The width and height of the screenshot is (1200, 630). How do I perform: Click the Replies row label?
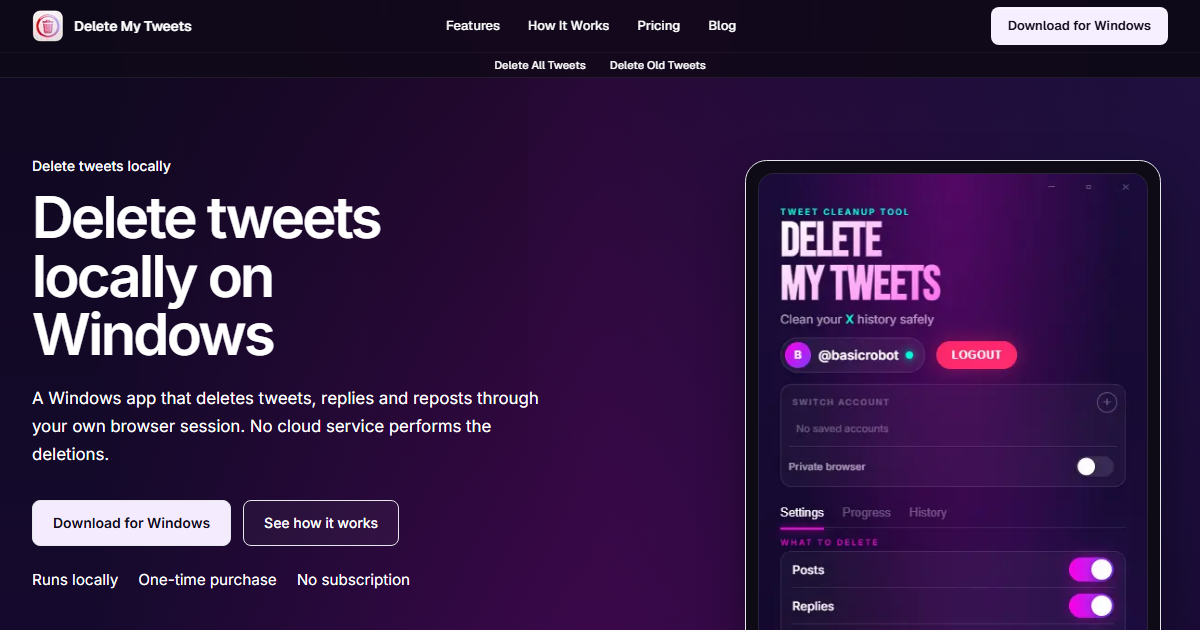(x=813, y=606)
